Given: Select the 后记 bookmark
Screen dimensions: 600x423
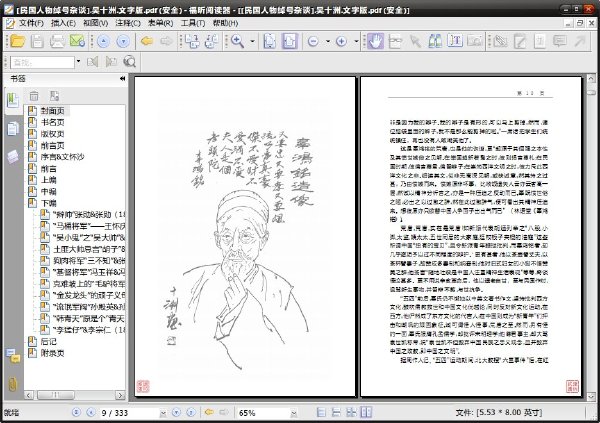Looking at the screenshot, I should click(49, 341).
